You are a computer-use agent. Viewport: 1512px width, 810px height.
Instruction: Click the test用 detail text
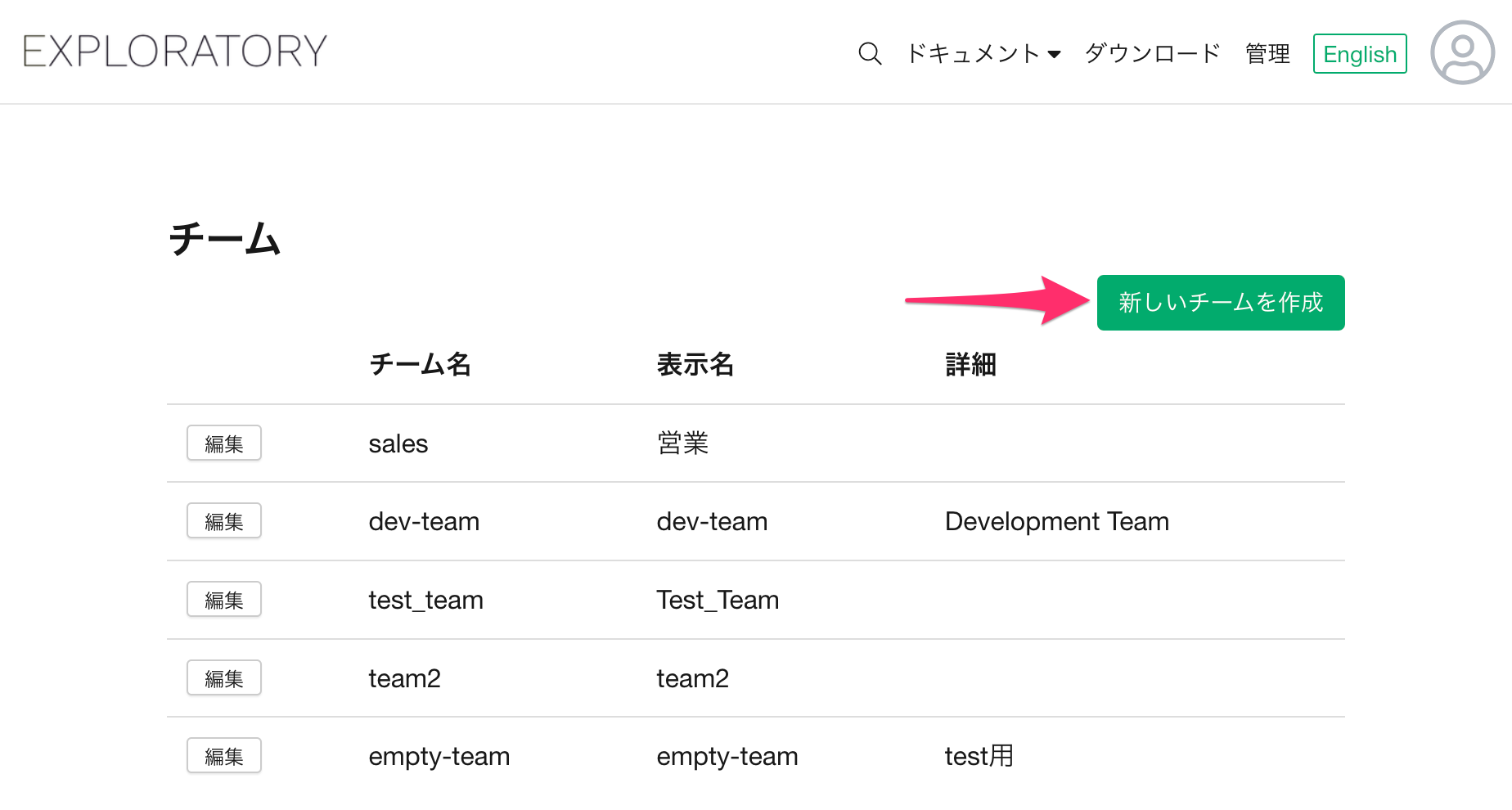coord(979,756)
